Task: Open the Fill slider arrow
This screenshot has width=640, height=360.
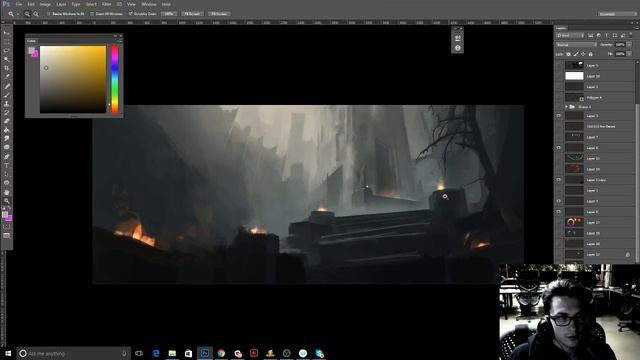Action: [x=629, y=54]
